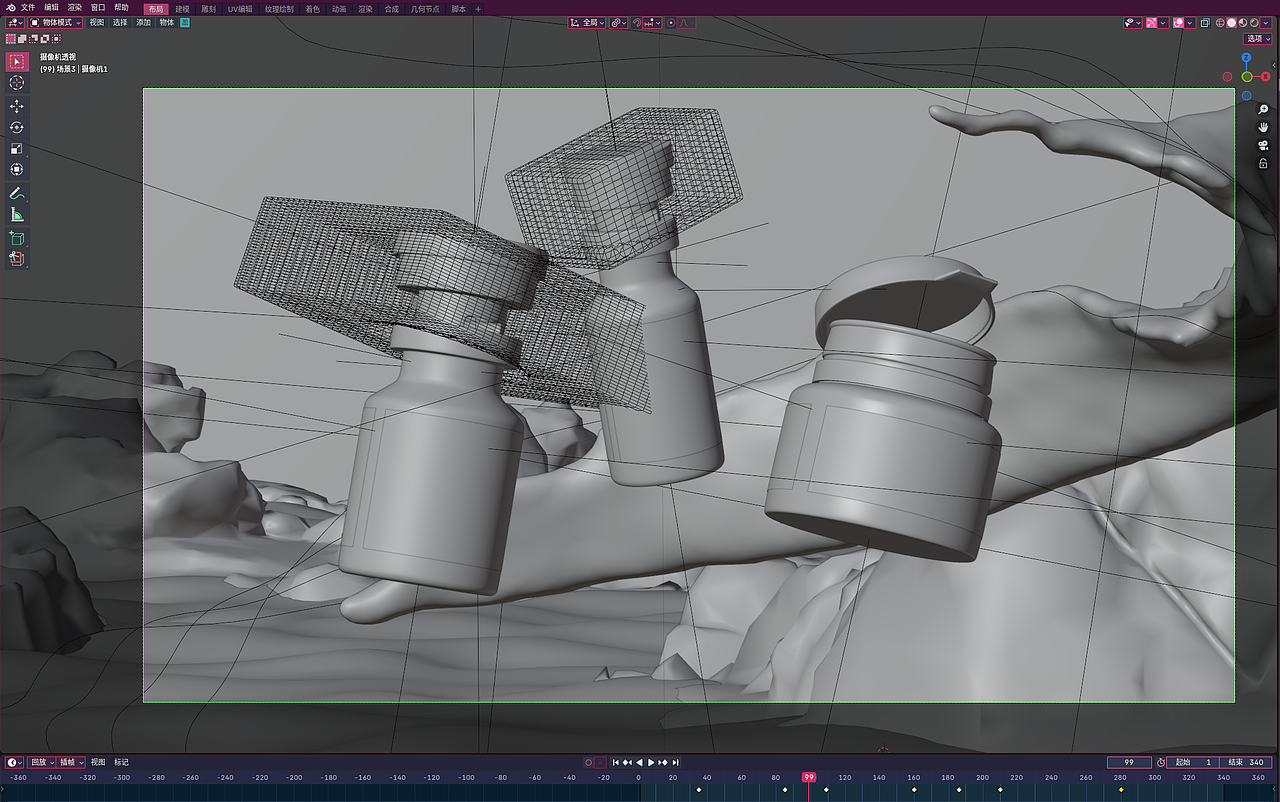Jump to timeline start frame button
1280x802 pixels.
pyautogui.click(x=616, y=762)
